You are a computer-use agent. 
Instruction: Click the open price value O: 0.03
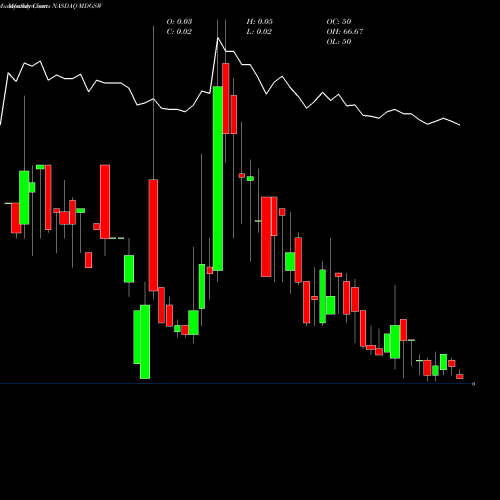click(179, 22)
